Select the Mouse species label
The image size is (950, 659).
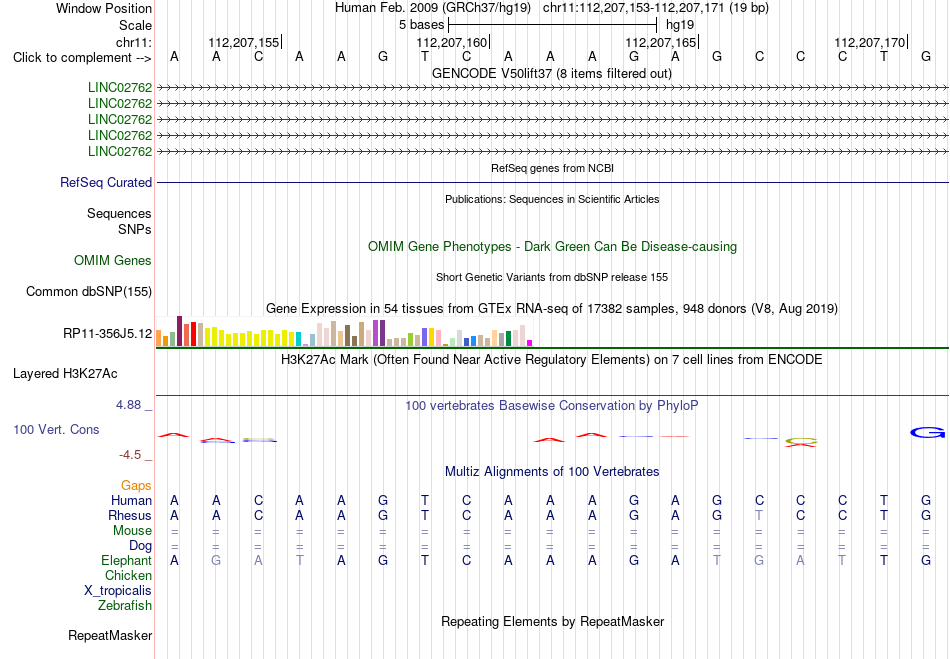pyautogui.click(x=133, y=531)
